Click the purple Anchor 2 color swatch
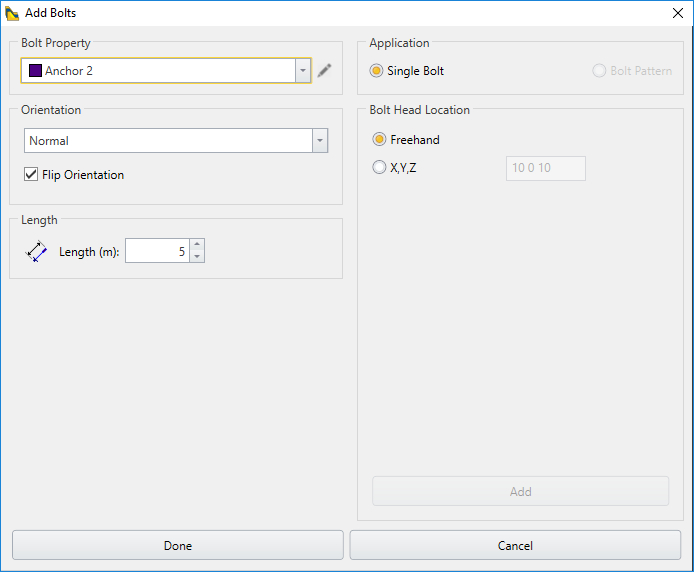This screenshot has width=694, height=572. (35, 71)
